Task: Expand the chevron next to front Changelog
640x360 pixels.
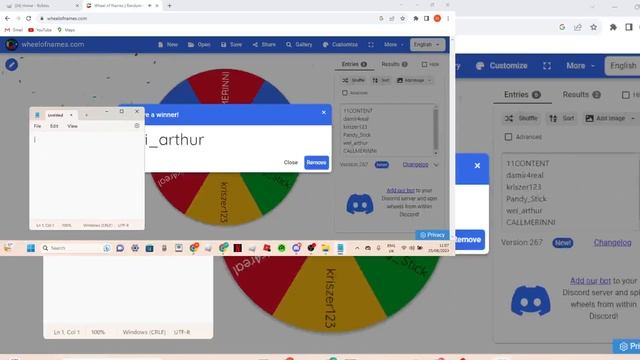Action: (436, 165)
